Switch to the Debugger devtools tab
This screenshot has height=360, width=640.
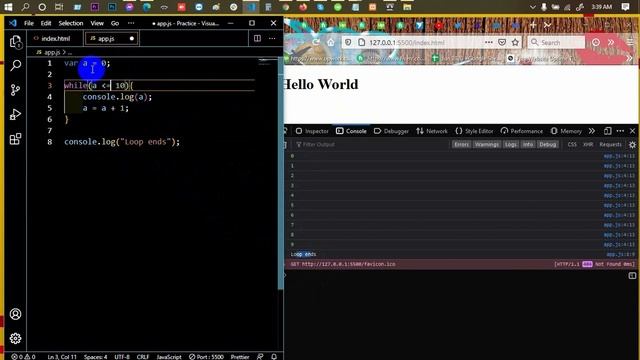(x=391, y=131)
